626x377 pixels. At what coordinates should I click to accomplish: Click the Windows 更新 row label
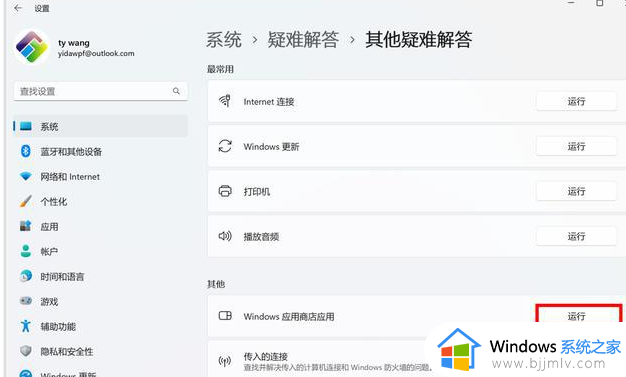tap(271, 147)
